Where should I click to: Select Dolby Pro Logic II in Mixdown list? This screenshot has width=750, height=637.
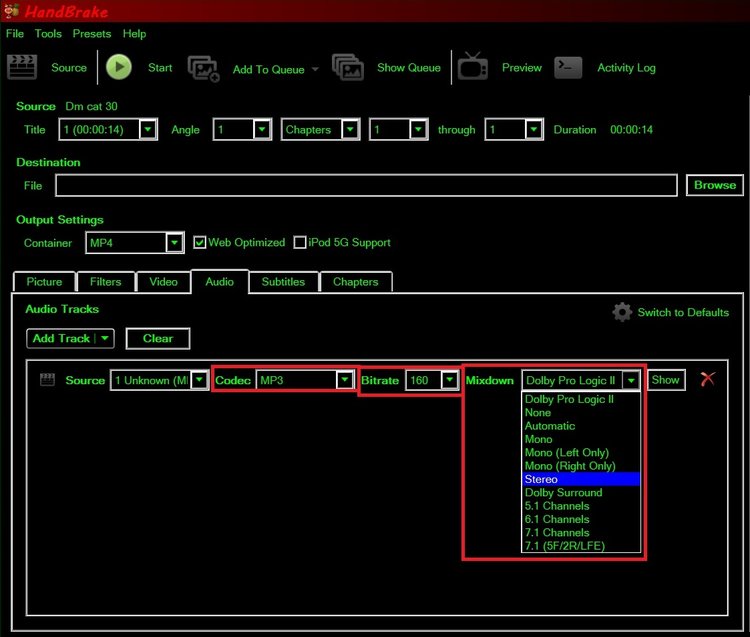coord(581,399)
